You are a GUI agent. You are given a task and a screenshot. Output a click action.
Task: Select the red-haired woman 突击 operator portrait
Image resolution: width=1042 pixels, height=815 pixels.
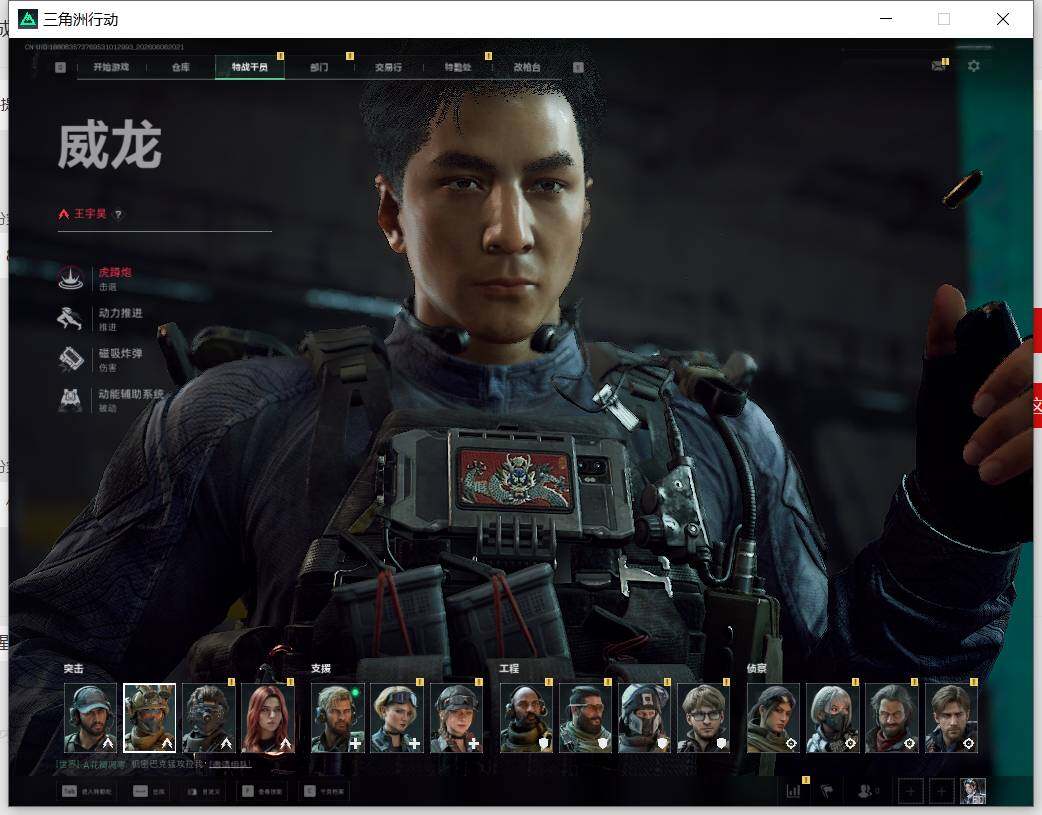268,718
